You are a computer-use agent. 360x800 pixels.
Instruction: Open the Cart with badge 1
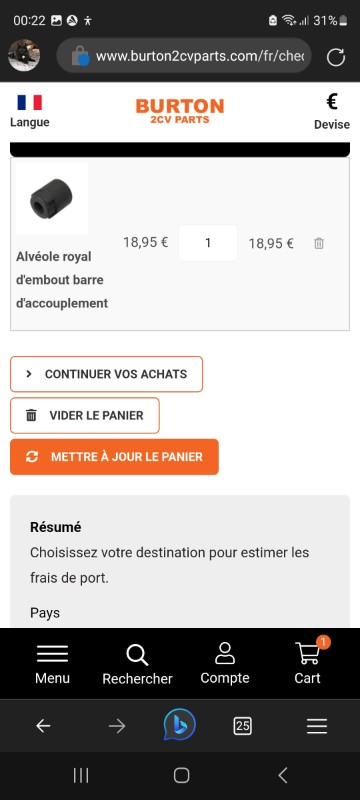point(308,662)
